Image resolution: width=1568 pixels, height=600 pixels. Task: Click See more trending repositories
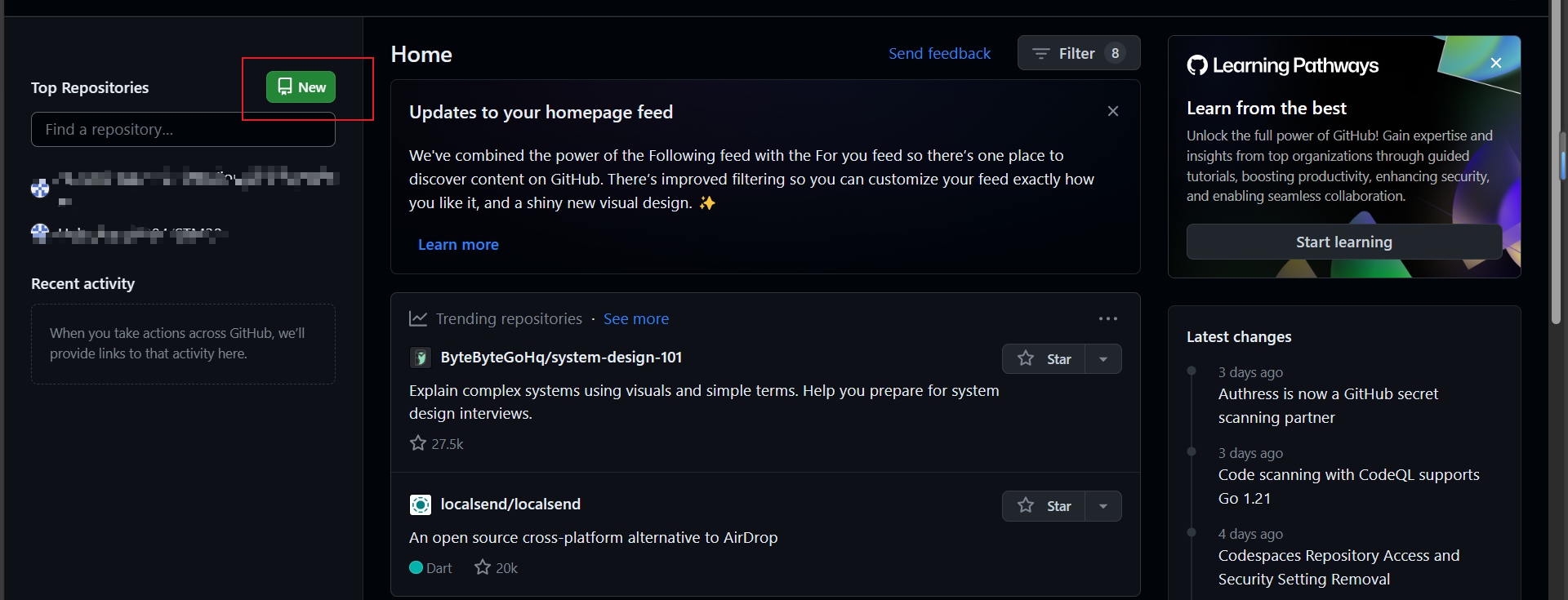[x=635, y=319]
